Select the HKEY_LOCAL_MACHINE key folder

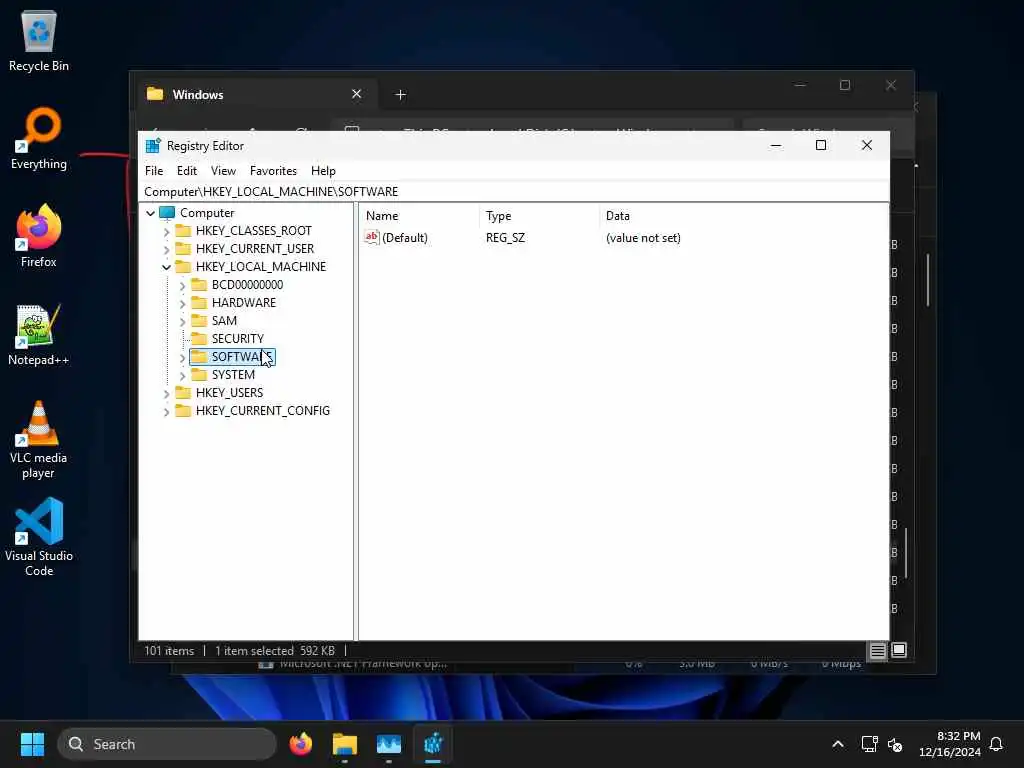click(x=261, y=266)
